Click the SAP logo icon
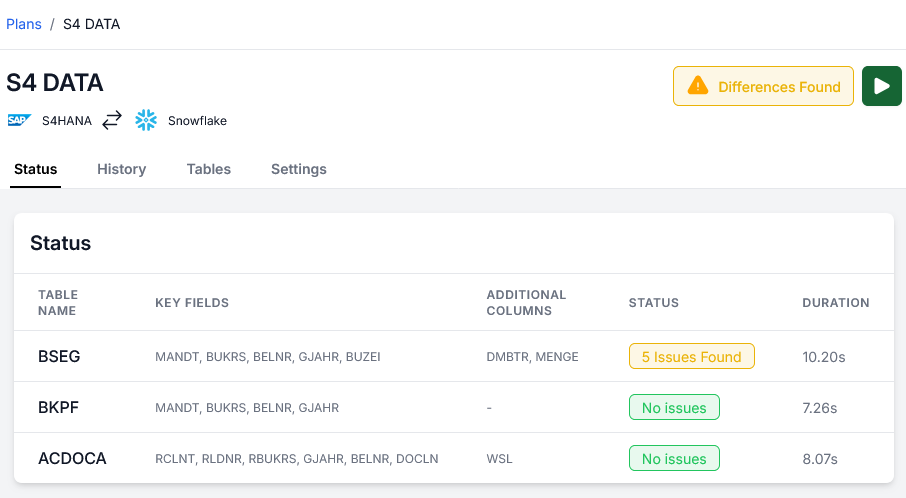The image size is (906, 498). 18,121
